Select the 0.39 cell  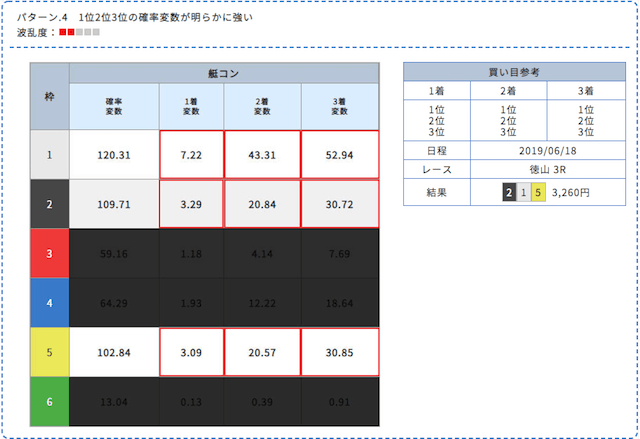(262, 402)
